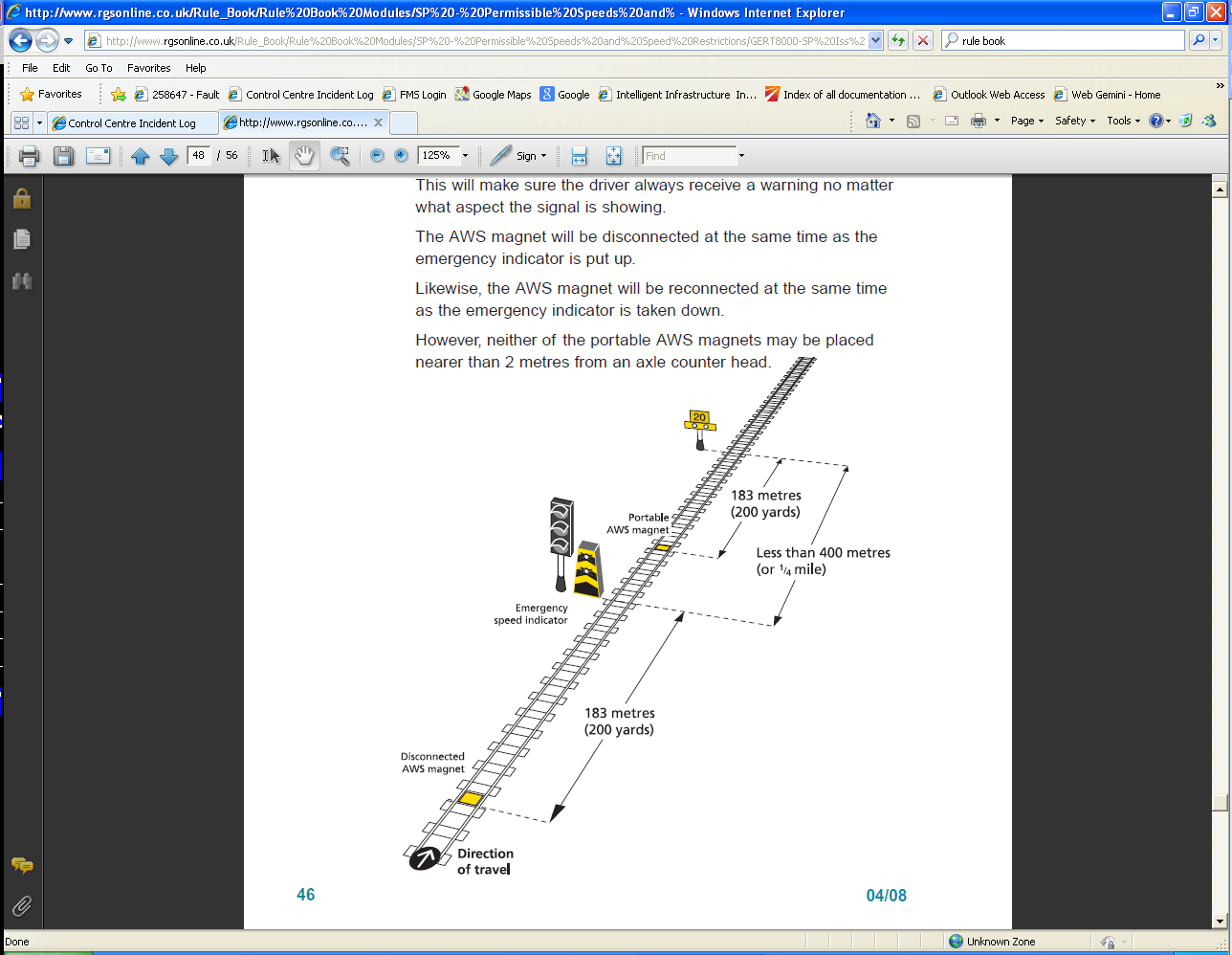Open the Favorites center button
Screen dimensions: 1232x955
51,94
